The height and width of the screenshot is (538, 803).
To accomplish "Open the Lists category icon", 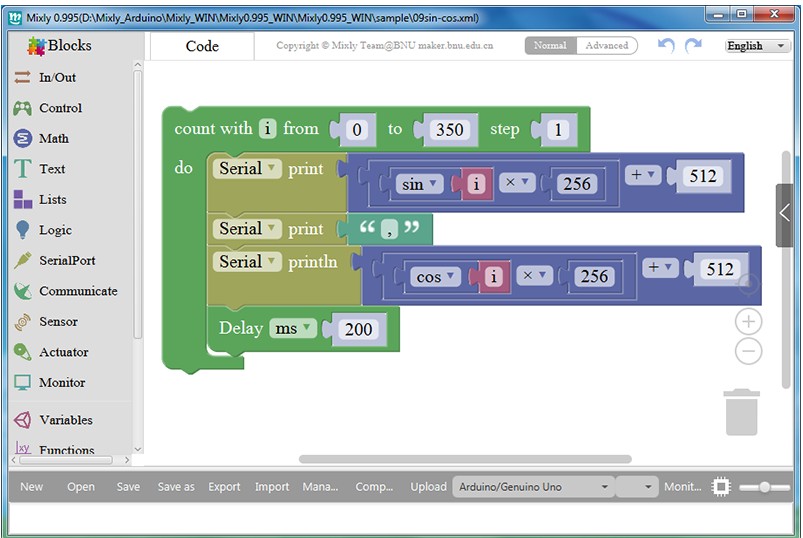I will pyautogui.click(x=22, y=200).
